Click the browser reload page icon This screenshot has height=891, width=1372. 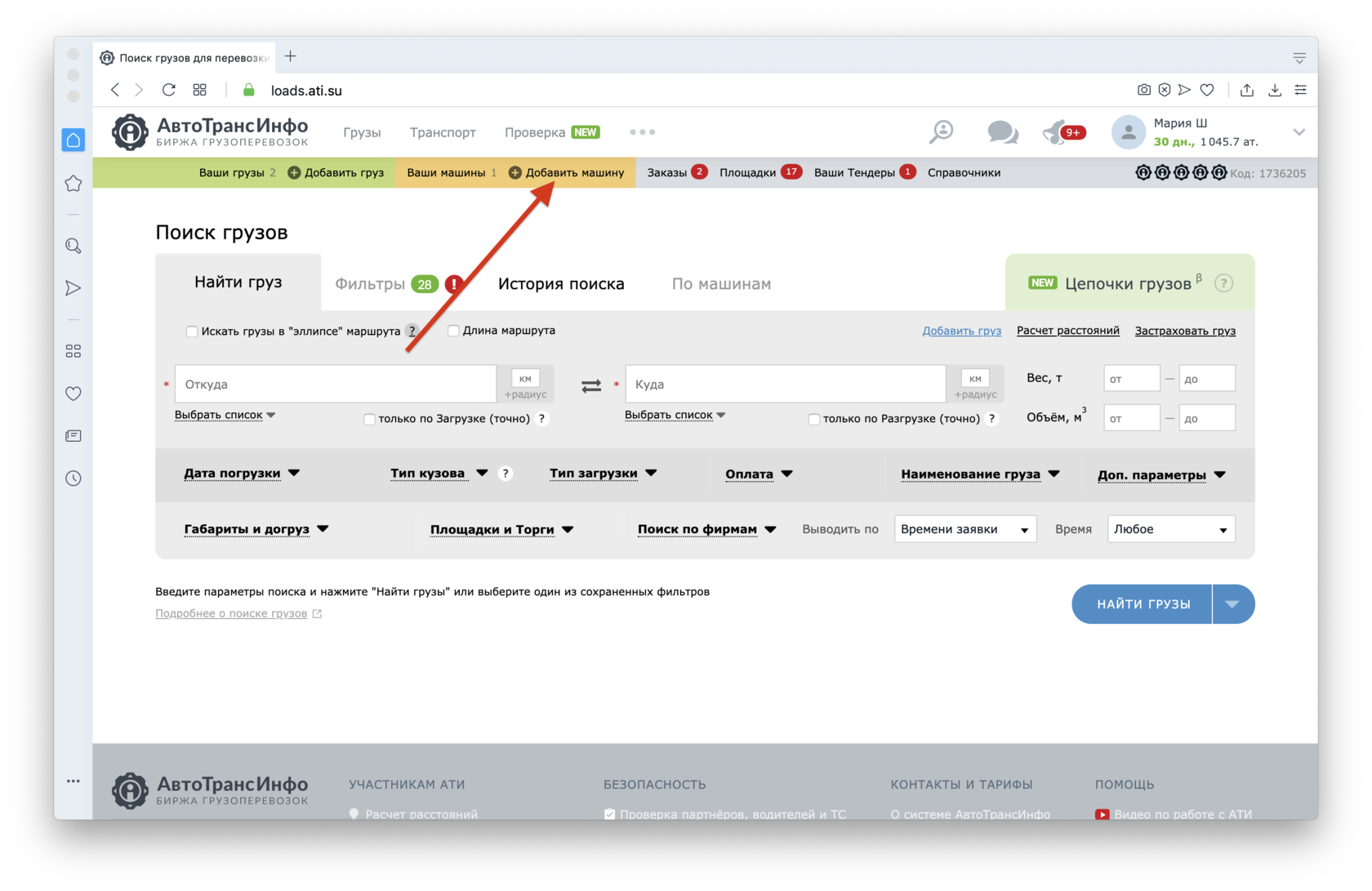coord(168,90)
